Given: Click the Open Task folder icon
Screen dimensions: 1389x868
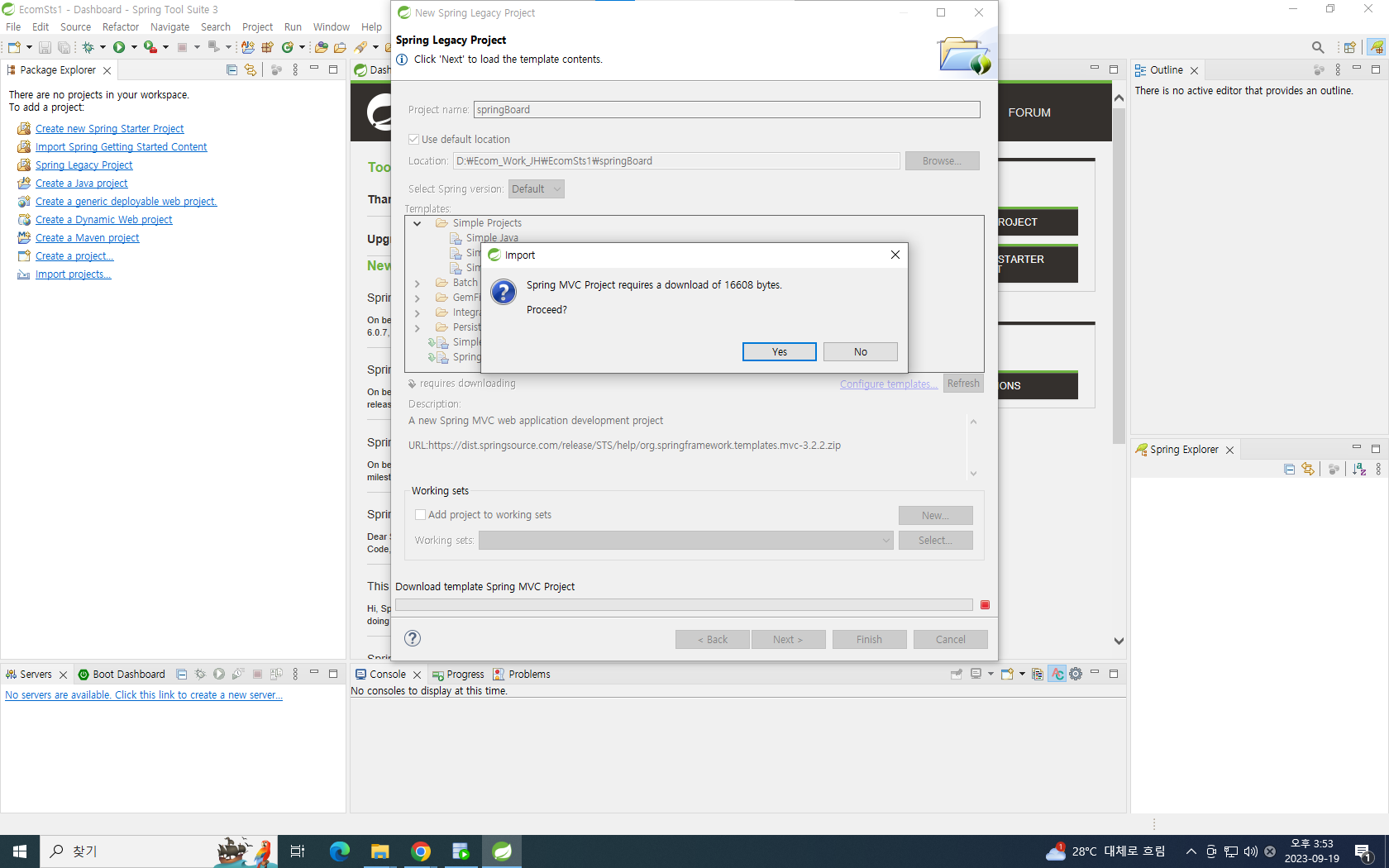Looking at the screenshot, I should tap(340, 47).
